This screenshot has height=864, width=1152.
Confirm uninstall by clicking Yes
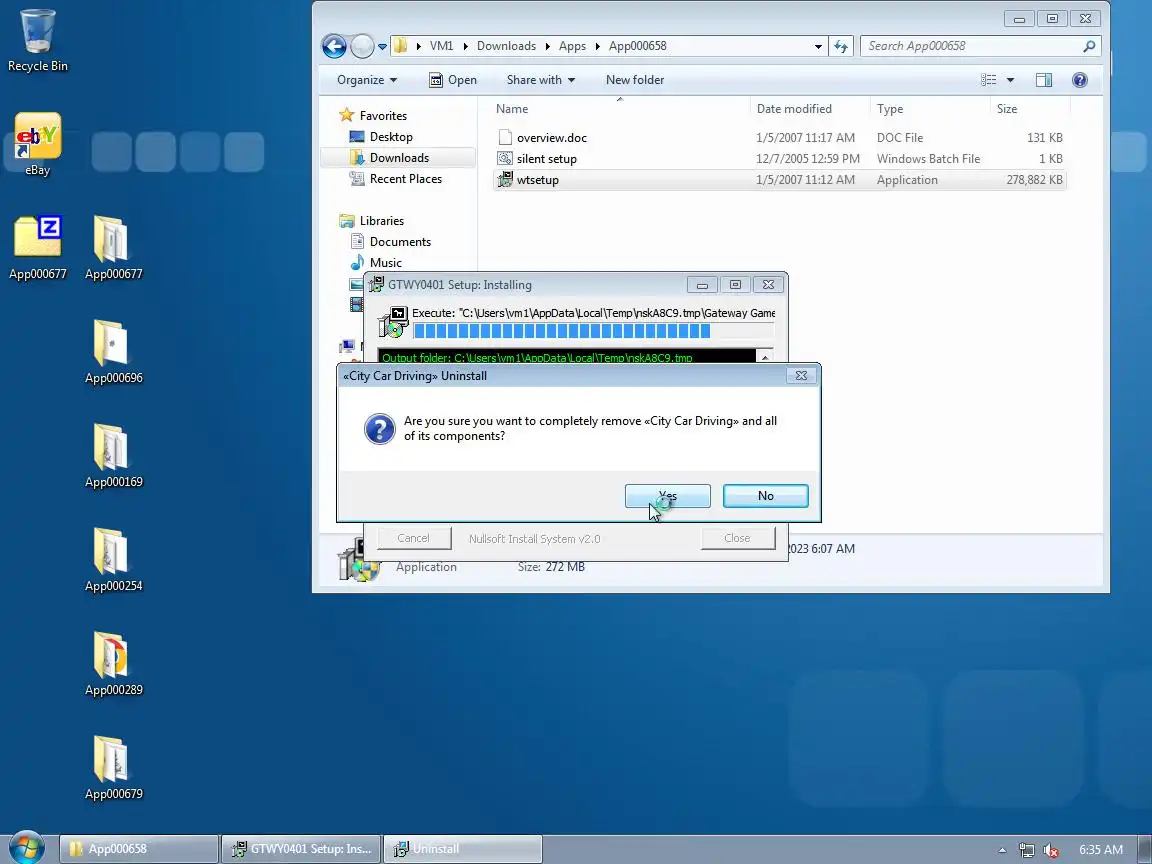(x=668, y=496)
